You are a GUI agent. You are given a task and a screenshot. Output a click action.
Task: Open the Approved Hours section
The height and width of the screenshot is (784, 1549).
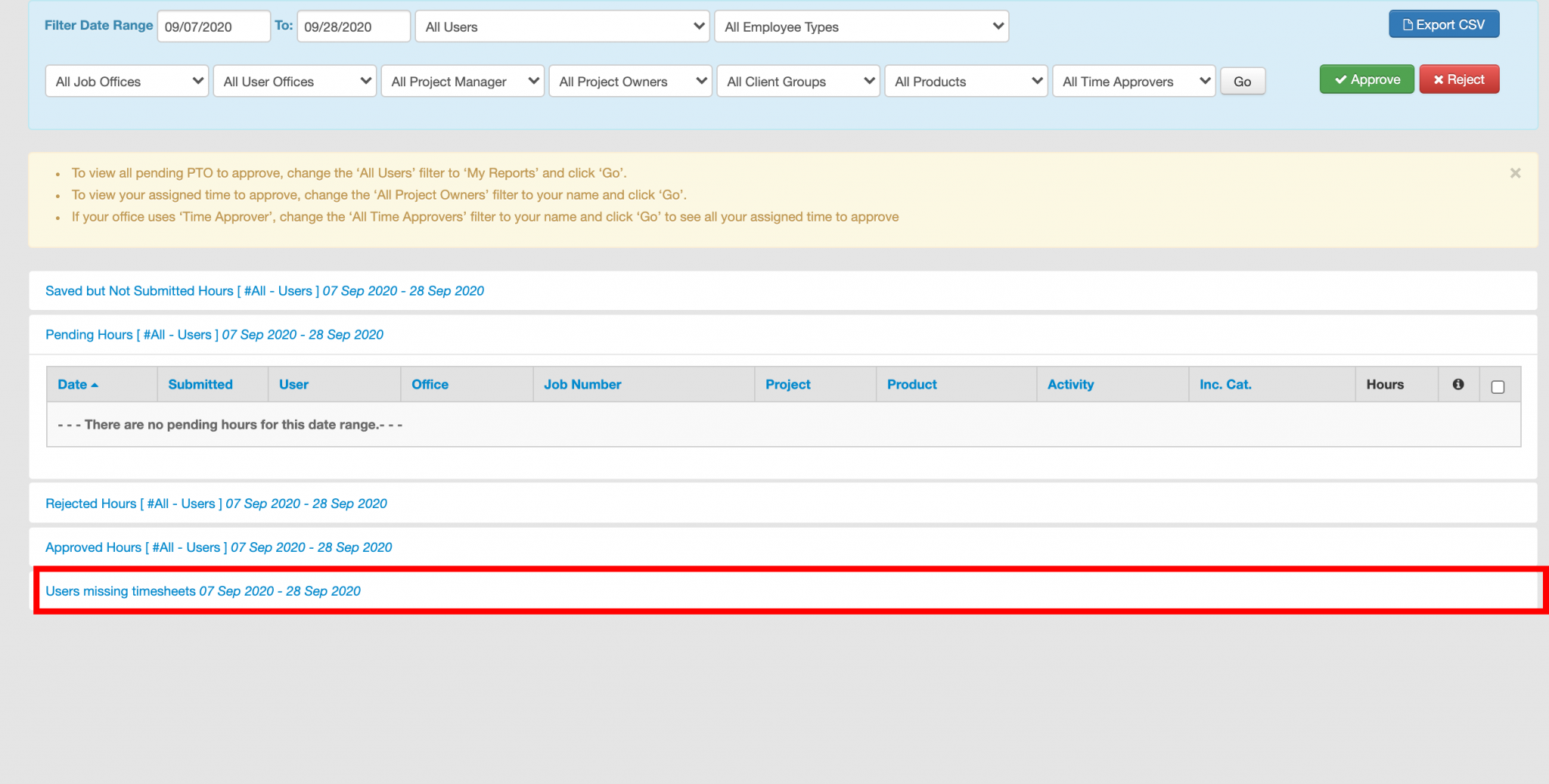218,547
